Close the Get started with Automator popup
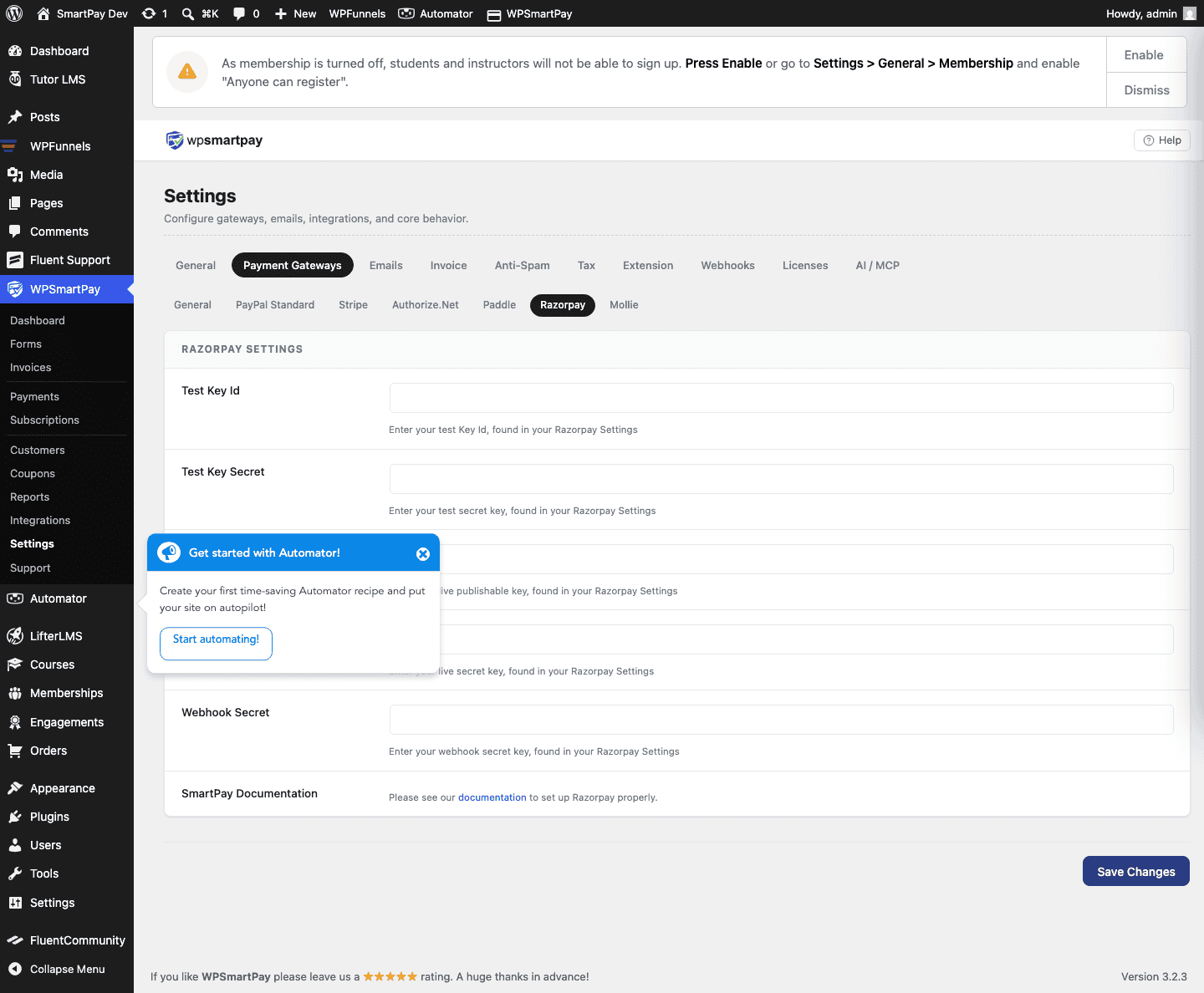 click(423, 554)
